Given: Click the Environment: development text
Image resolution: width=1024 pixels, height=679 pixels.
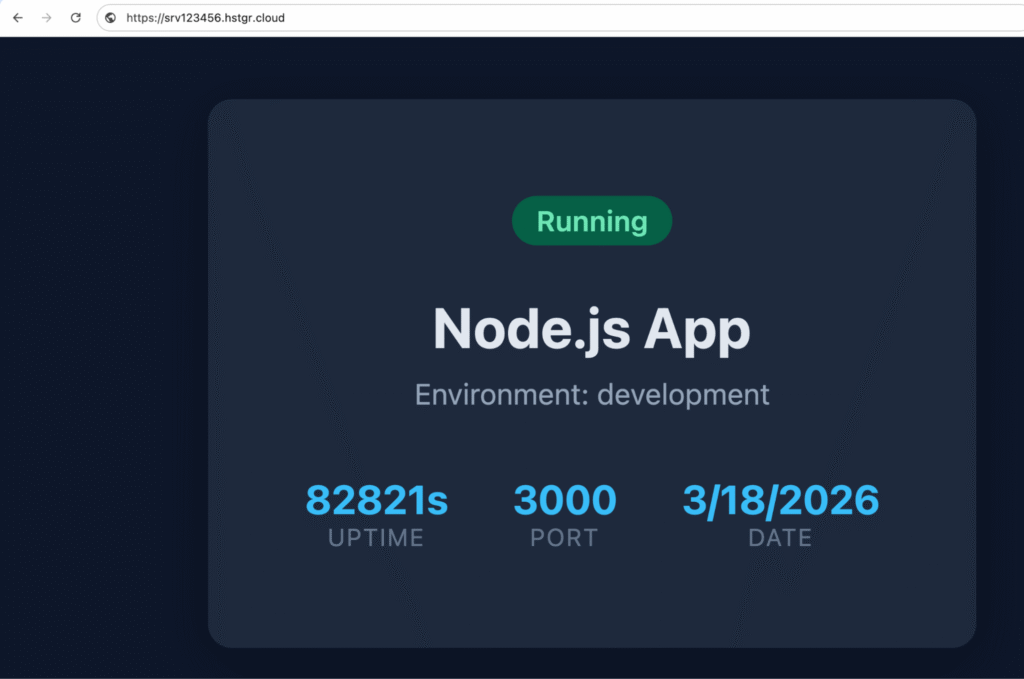Looking at the screenshot, I should click(591, 394).
